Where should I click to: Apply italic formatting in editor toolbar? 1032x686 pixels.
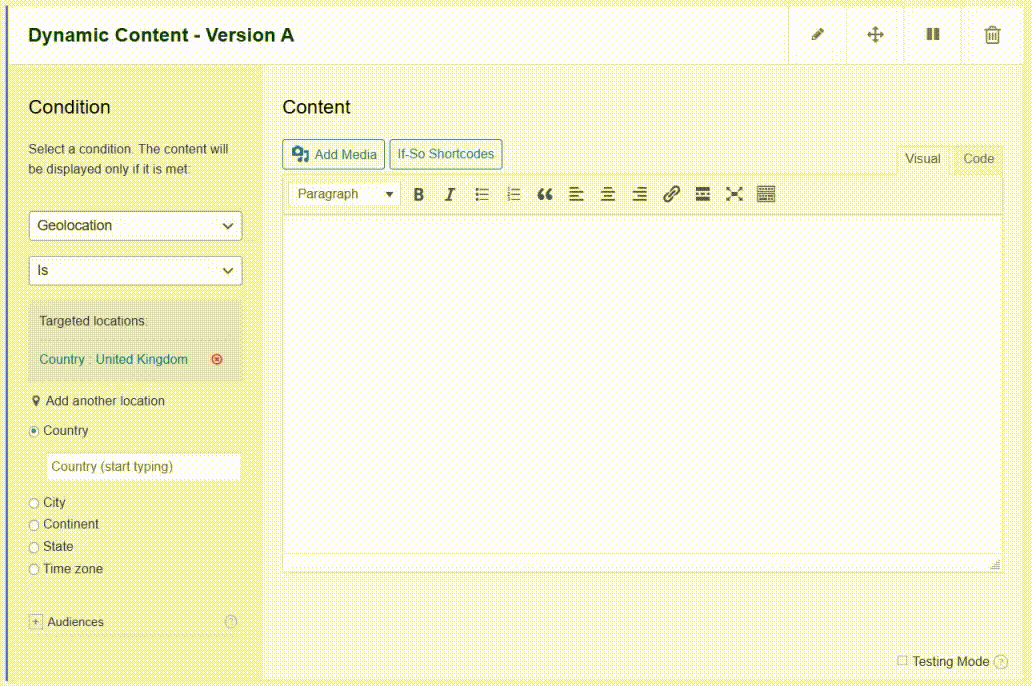450,194
